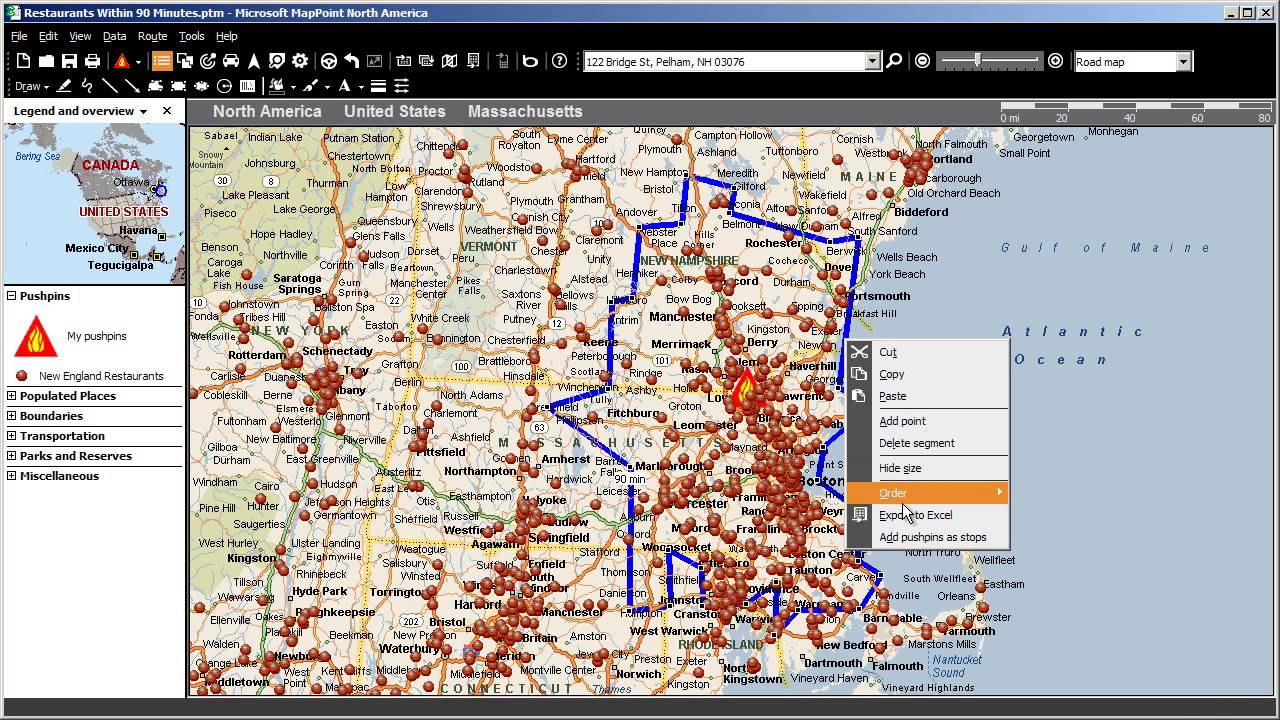Choose Delete segment in context menu
This screenshot has width=1280, height=720.
(x=927, y=443)
